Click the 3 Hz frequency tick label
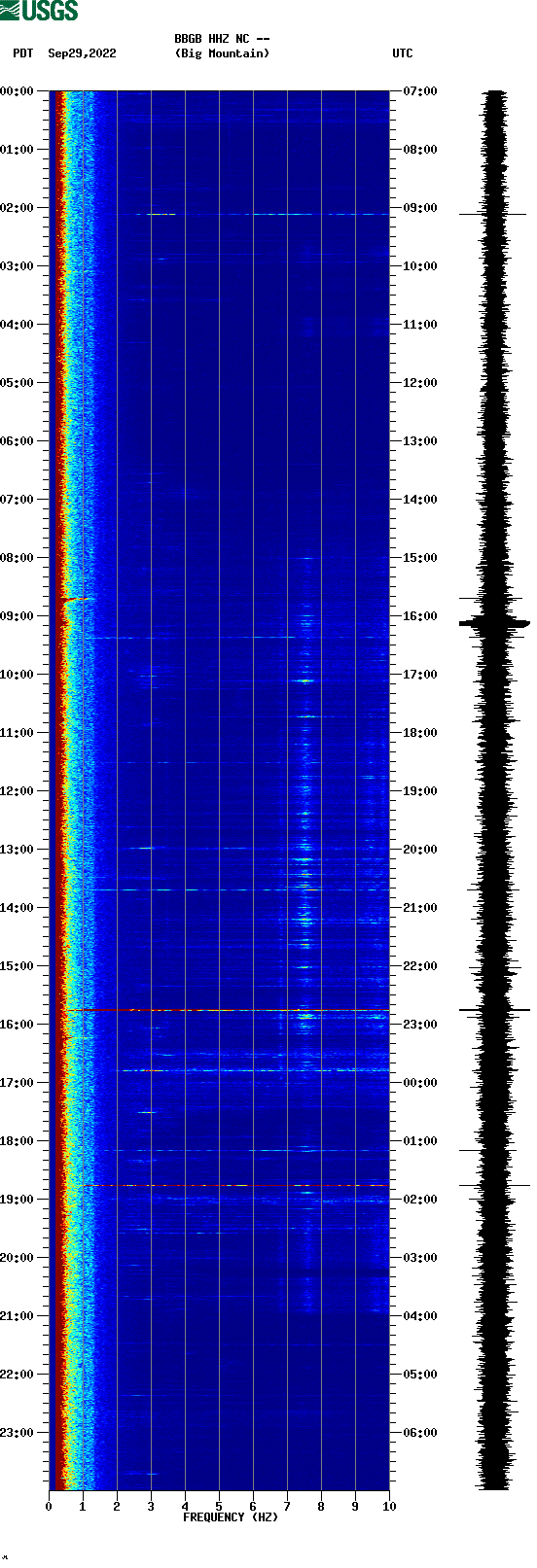This screenshot has height=1568, width=537. pos(151,1507)
